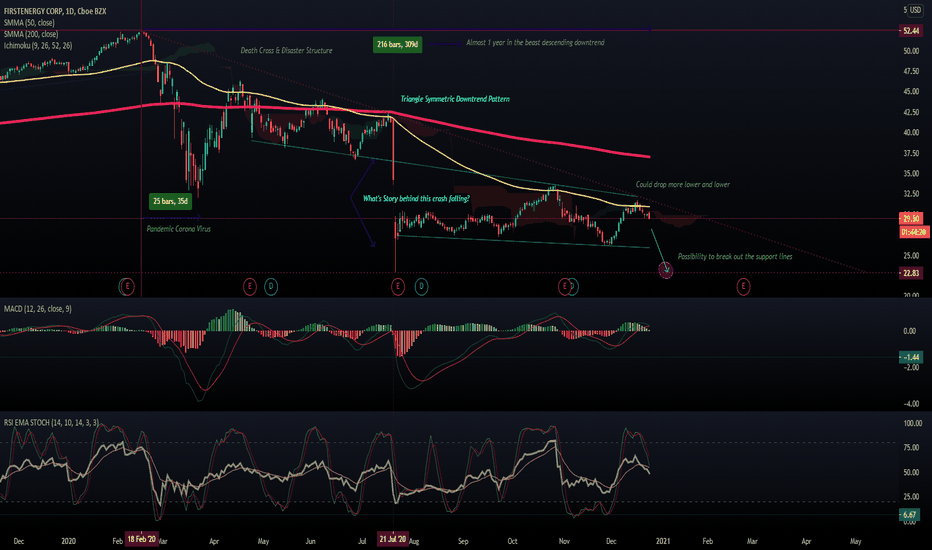Click the Could drop more lower annotation
The height and width of the screenshot is (550, 932).
pyautogui.click(x=683, y=184)
